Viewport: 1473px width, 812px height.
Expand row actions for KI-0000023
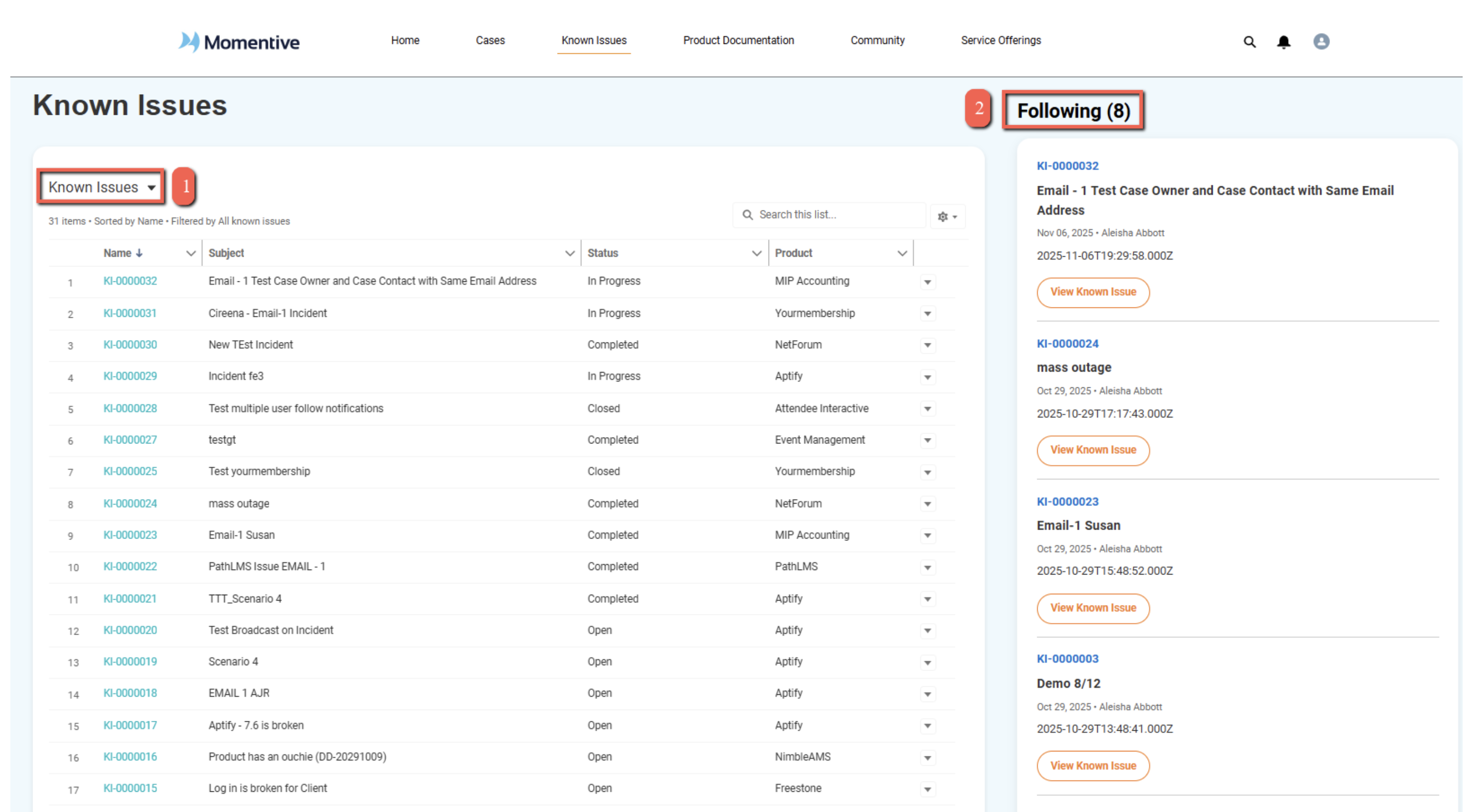coord(927,536)
